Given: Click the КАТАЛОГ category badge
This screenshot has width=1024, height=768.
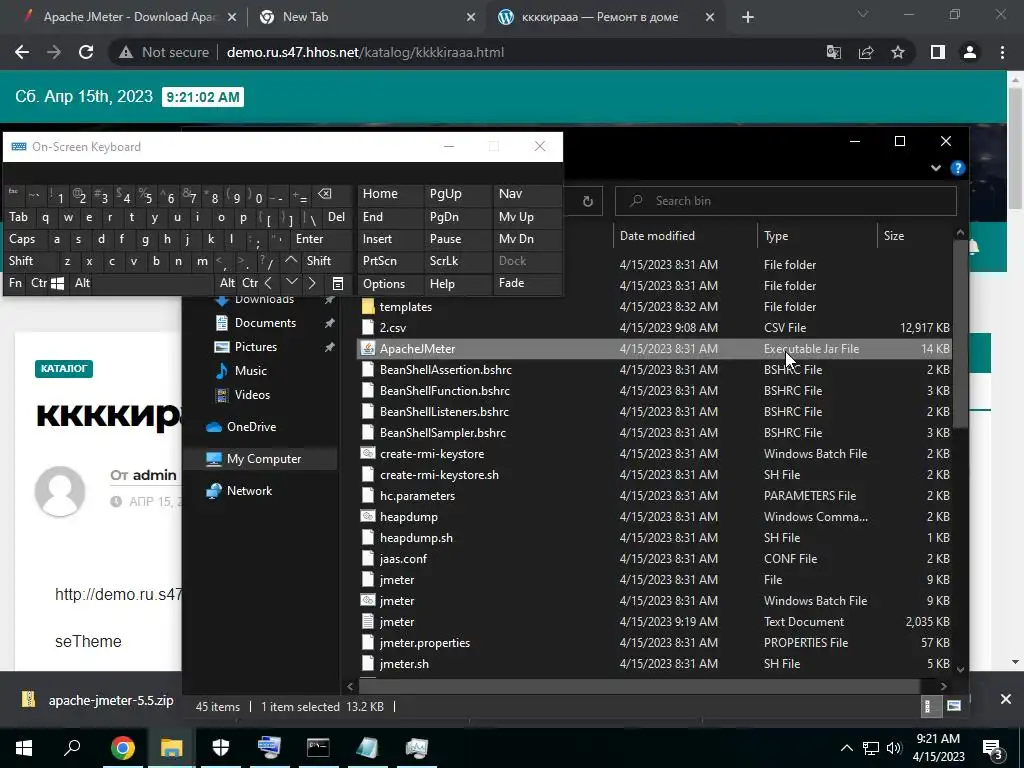Looking at the screenshot, I should (64, 369).
